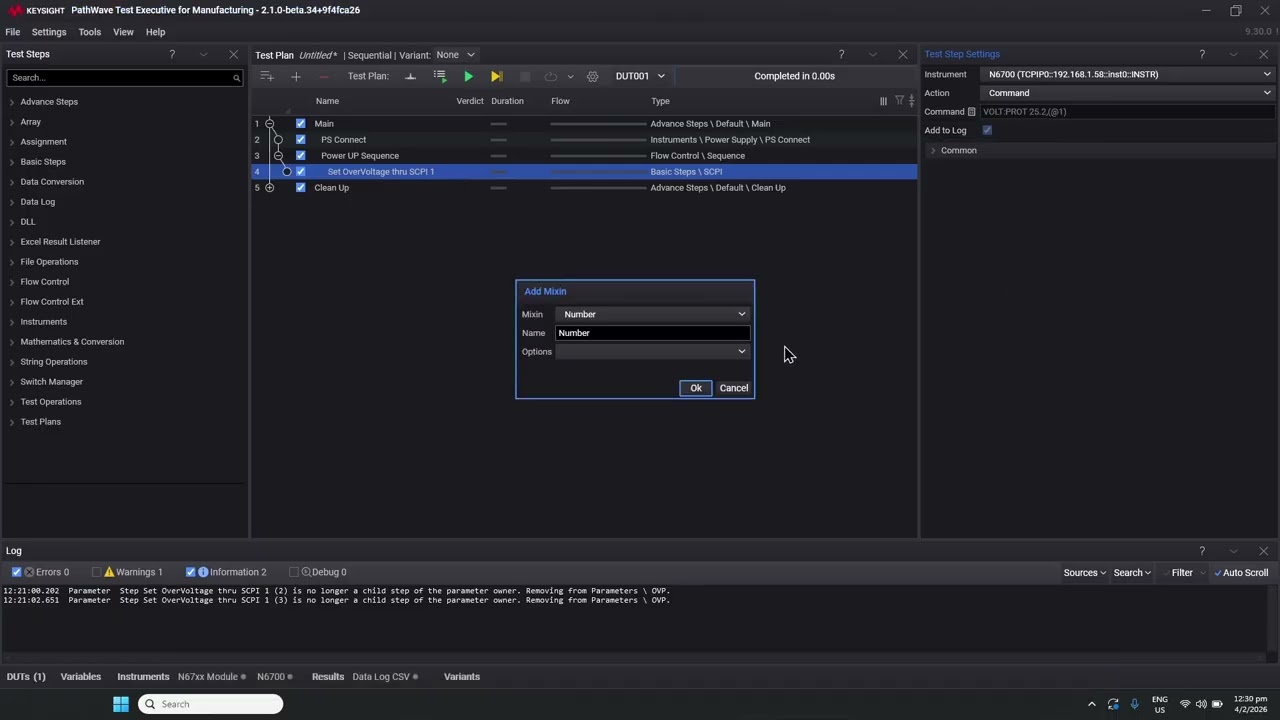Open the Mixin type dropdown
The height and width of the screenshot is (720, 1280).
coord(652,314)
